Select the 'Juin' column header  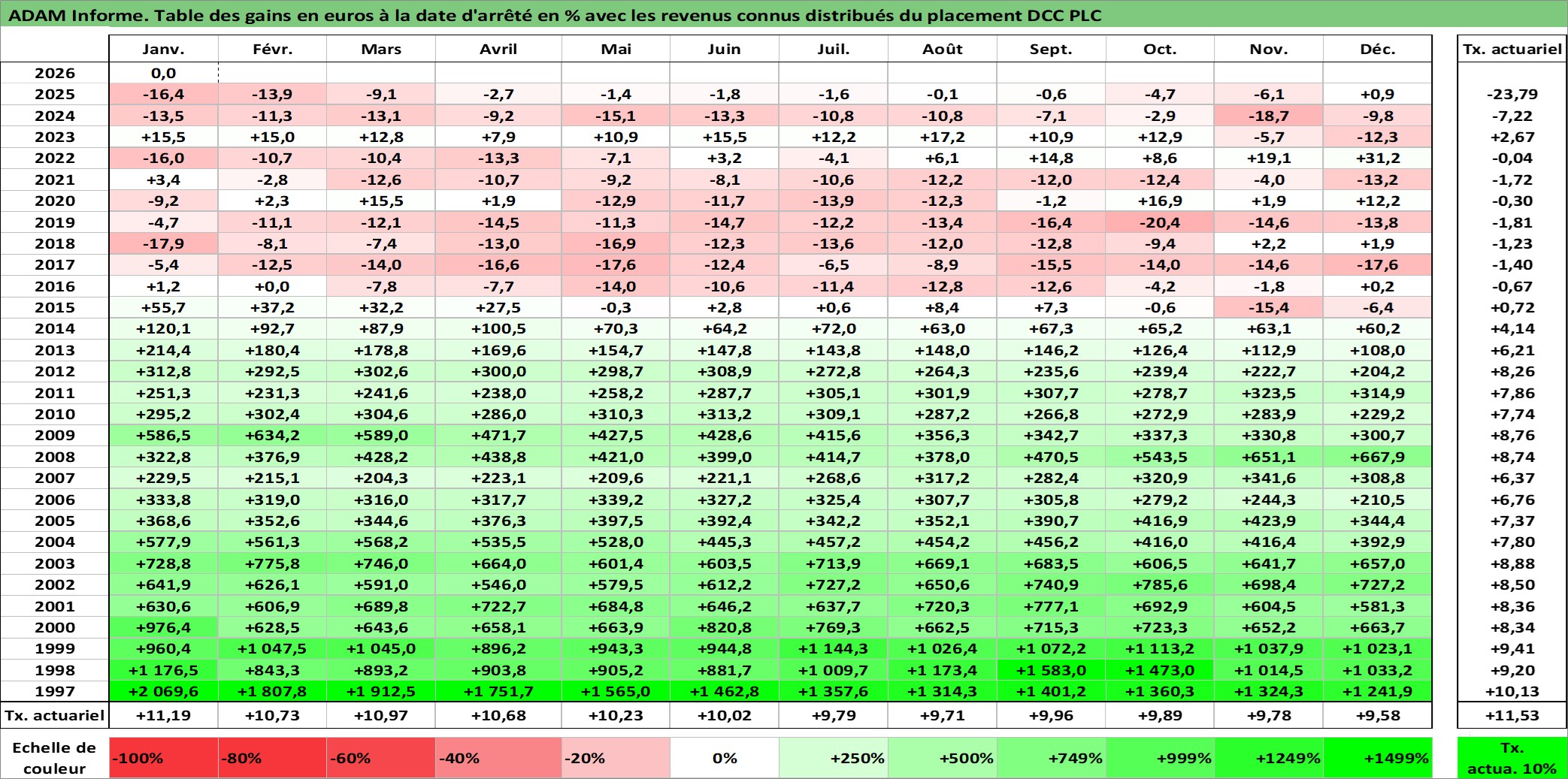pos(725,49)
